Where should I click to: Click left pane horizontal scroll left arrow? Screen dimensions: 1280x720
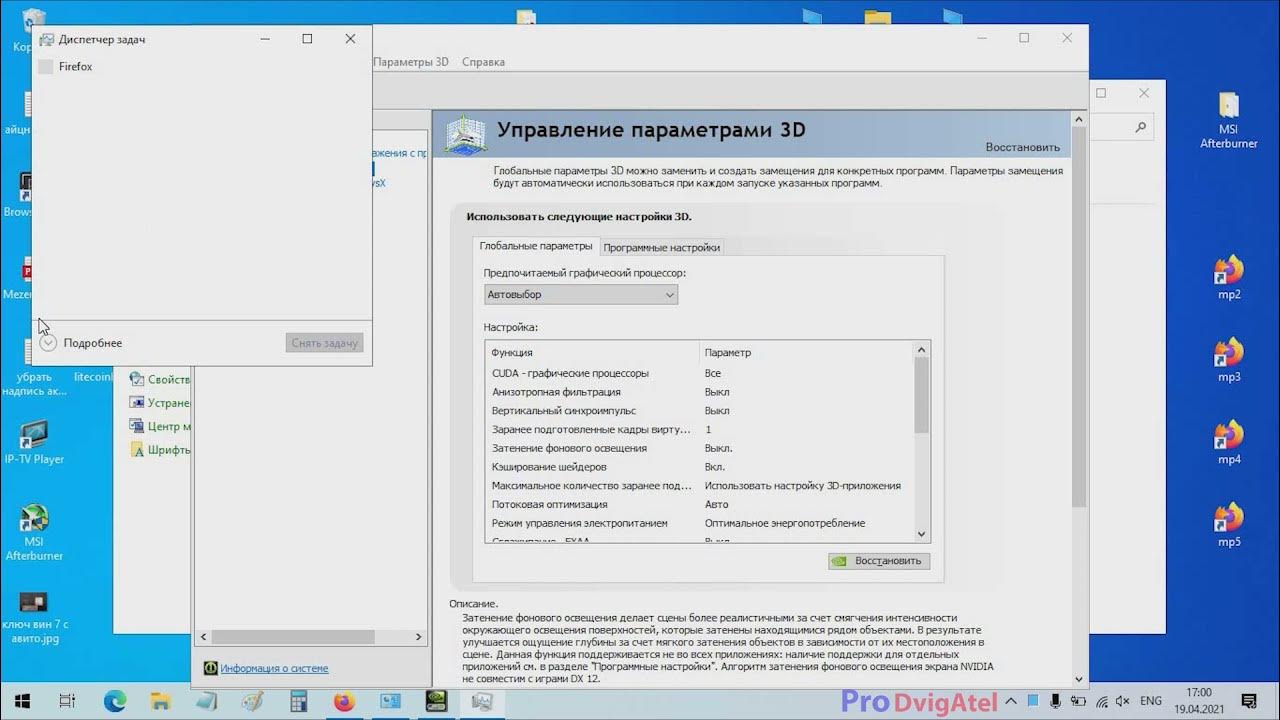[x=203, y=637]
